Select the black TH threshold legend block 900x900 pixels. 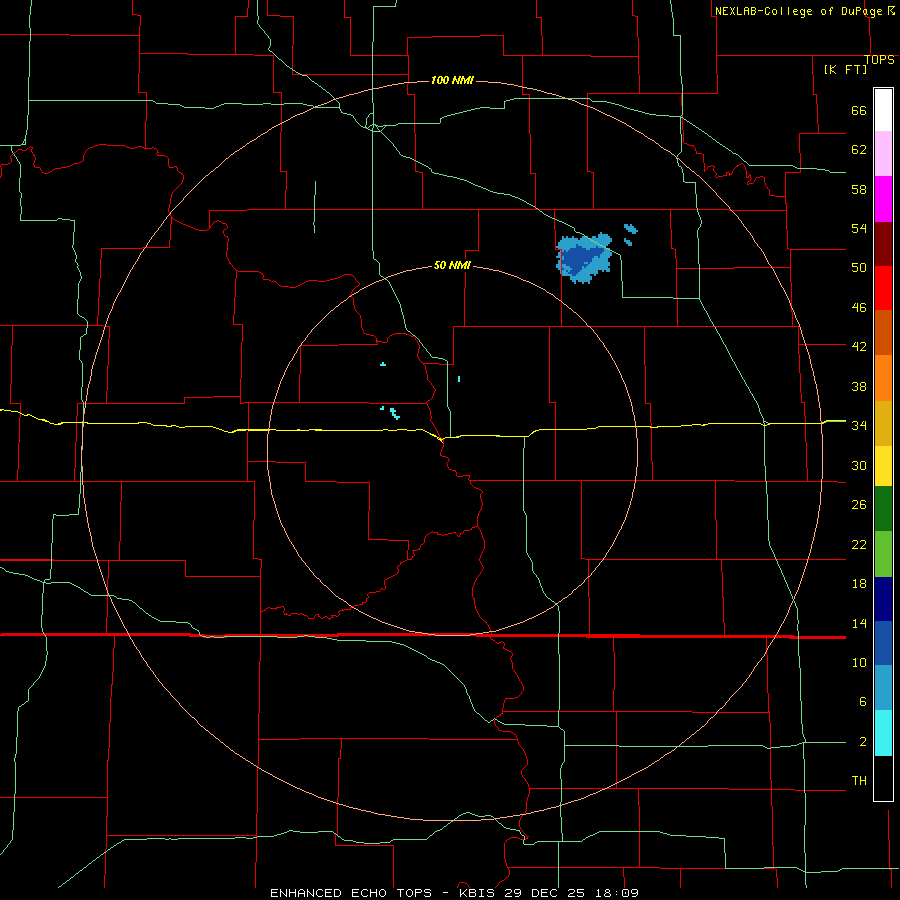pos(883,778)
